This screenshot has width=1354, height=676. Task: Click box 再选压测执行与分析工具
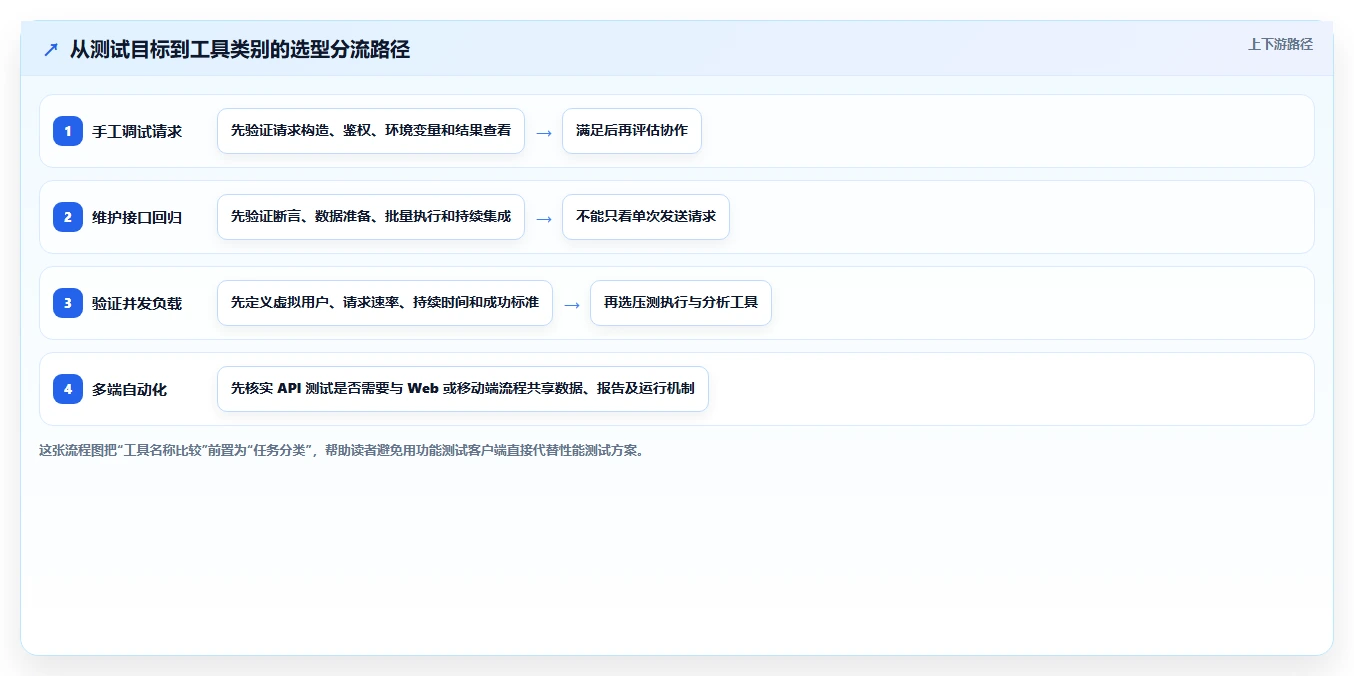coord(681,303)
